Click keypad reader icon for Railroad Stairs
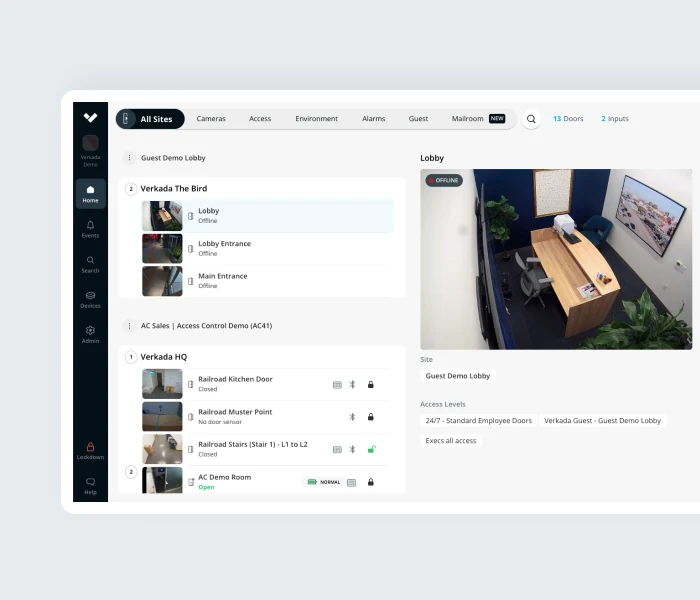The image size is (700, 600). 337,450
